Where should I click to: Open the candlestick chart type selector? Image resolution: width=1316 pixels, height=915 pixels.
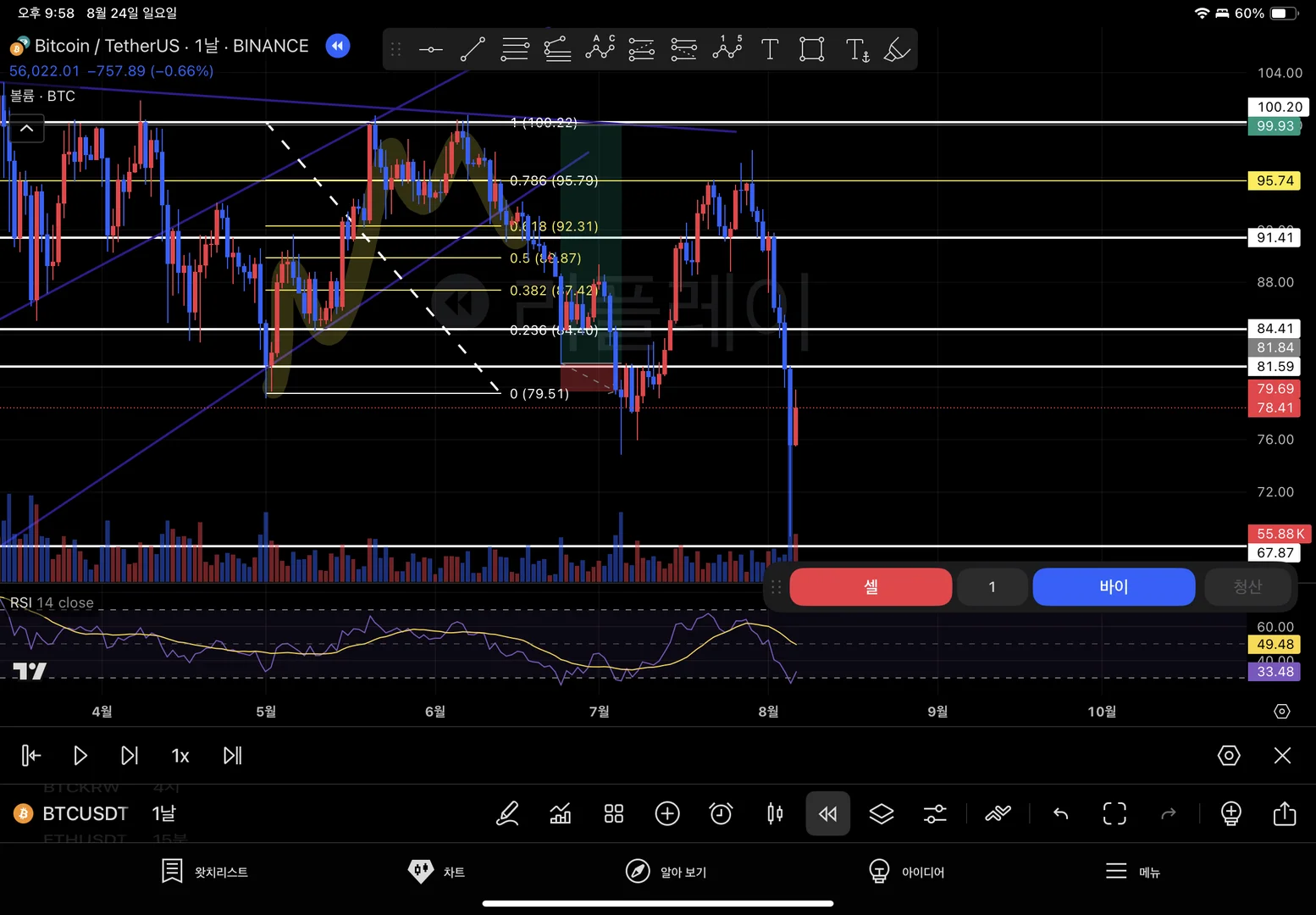[775, 813]
